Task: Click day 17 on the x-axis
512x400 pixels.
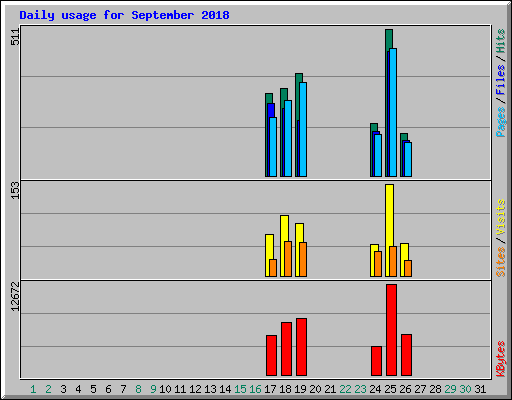Action: pyautogui.click(x=270, y=389)
